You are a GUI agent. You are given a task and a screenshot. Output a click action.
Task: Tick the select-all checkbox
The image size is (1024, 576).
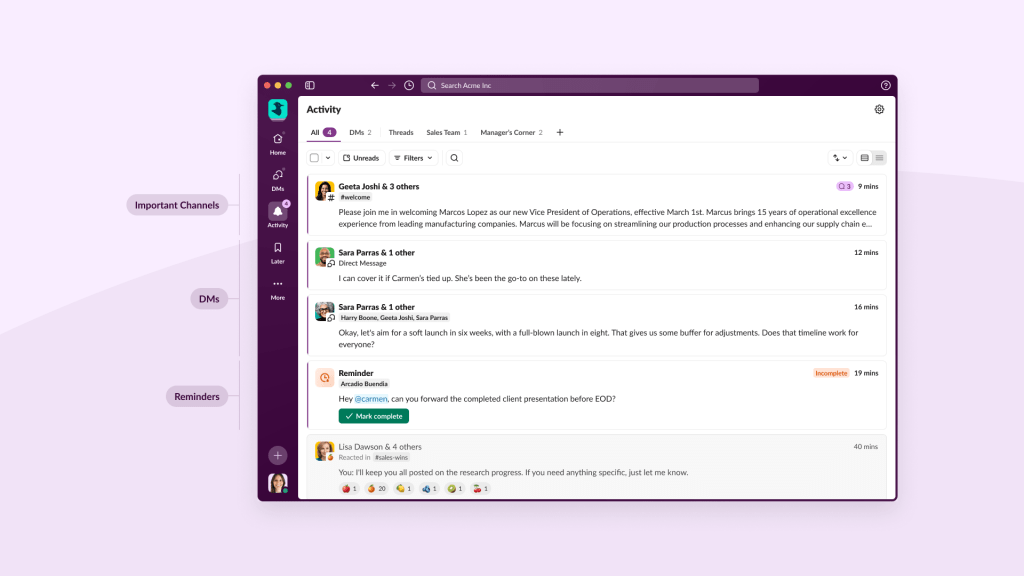pos(314,158)
